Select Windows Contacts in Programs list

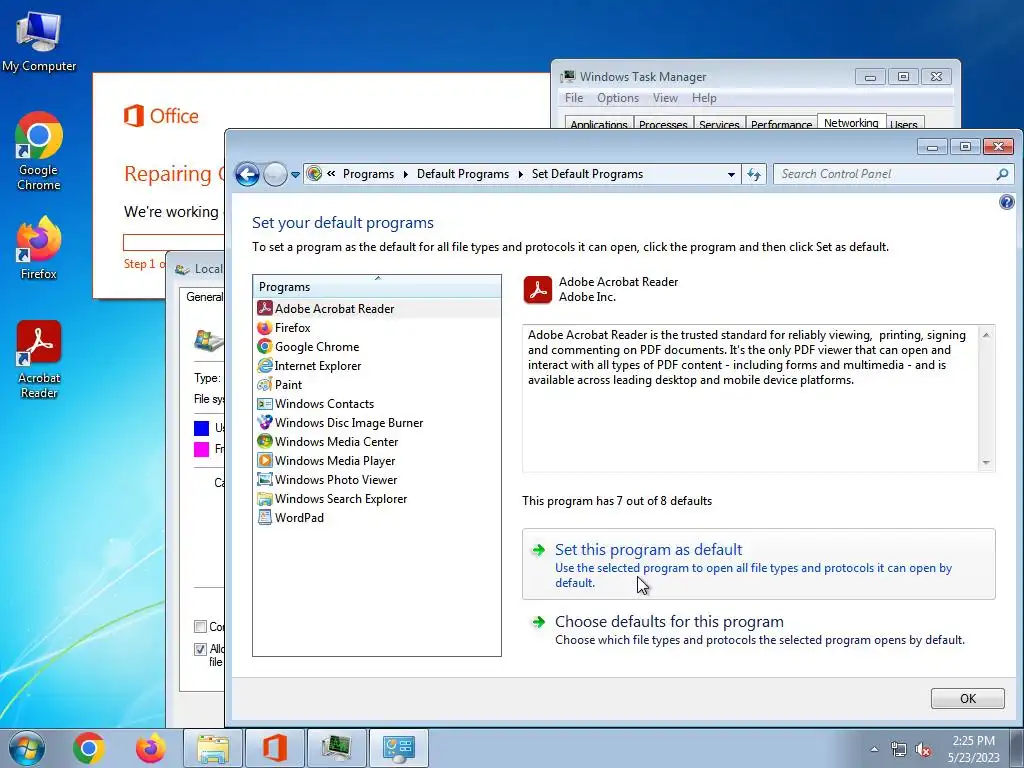click(377, 403)
